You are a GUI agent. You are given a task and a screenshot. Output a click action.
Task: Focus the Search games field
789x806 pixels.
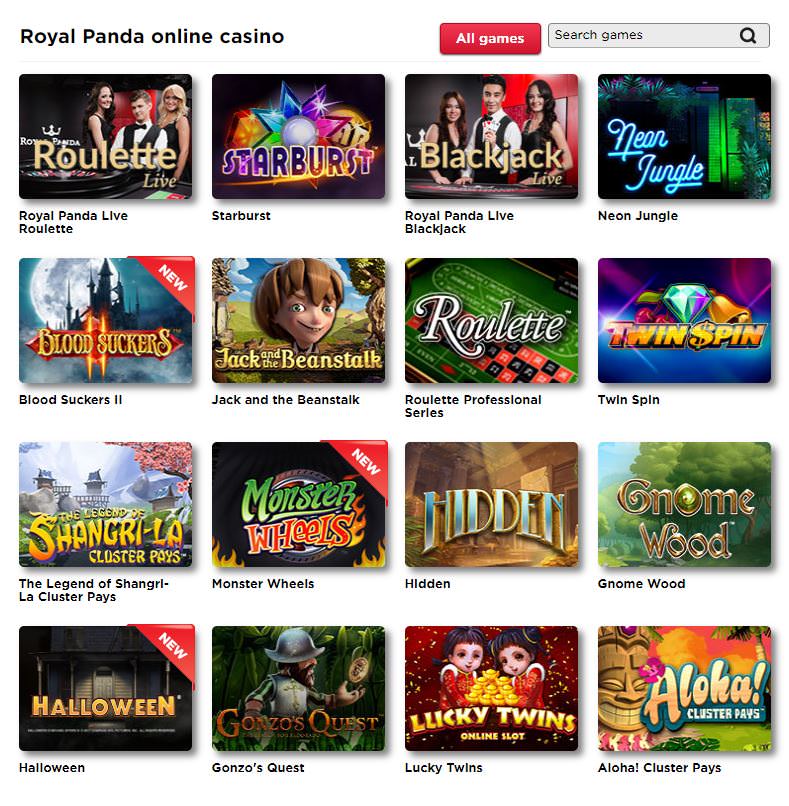point(658,35)
